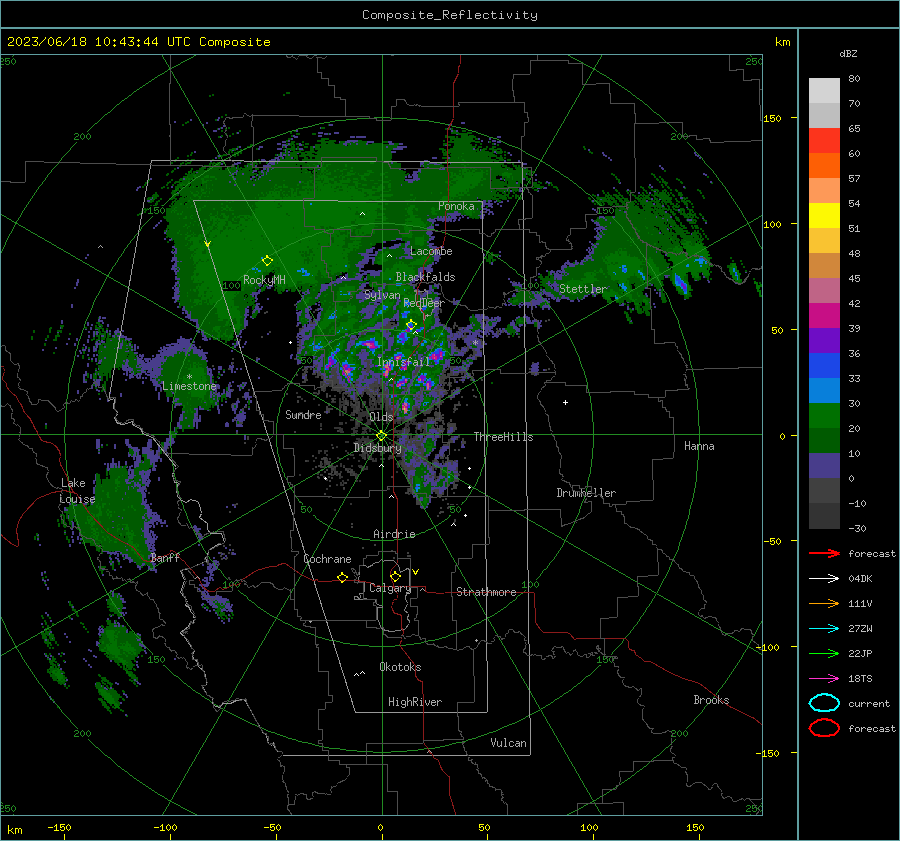Screen dimensions: 900x841
Task: Click the white 04DK arrow in the legend
Action: 824,579
